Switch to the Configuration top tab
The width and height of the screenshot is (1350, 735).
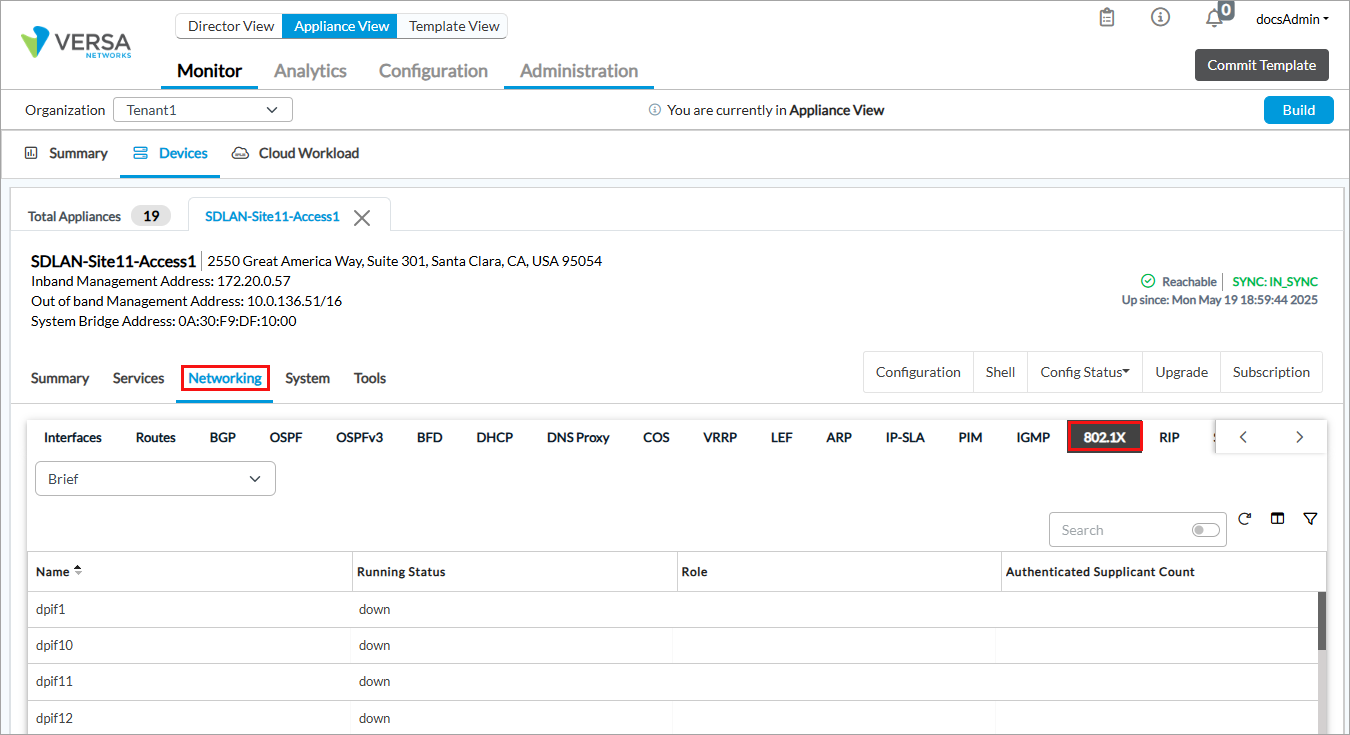433,71
